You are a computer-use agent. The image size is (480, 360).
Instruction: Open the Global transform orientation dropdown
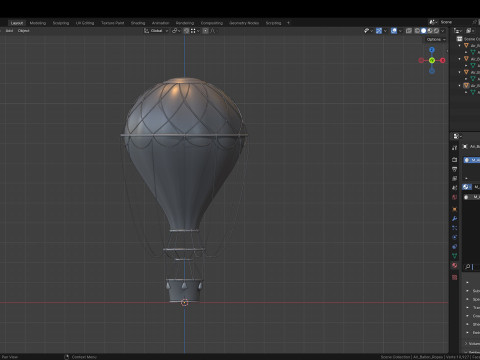click(156, 31)
